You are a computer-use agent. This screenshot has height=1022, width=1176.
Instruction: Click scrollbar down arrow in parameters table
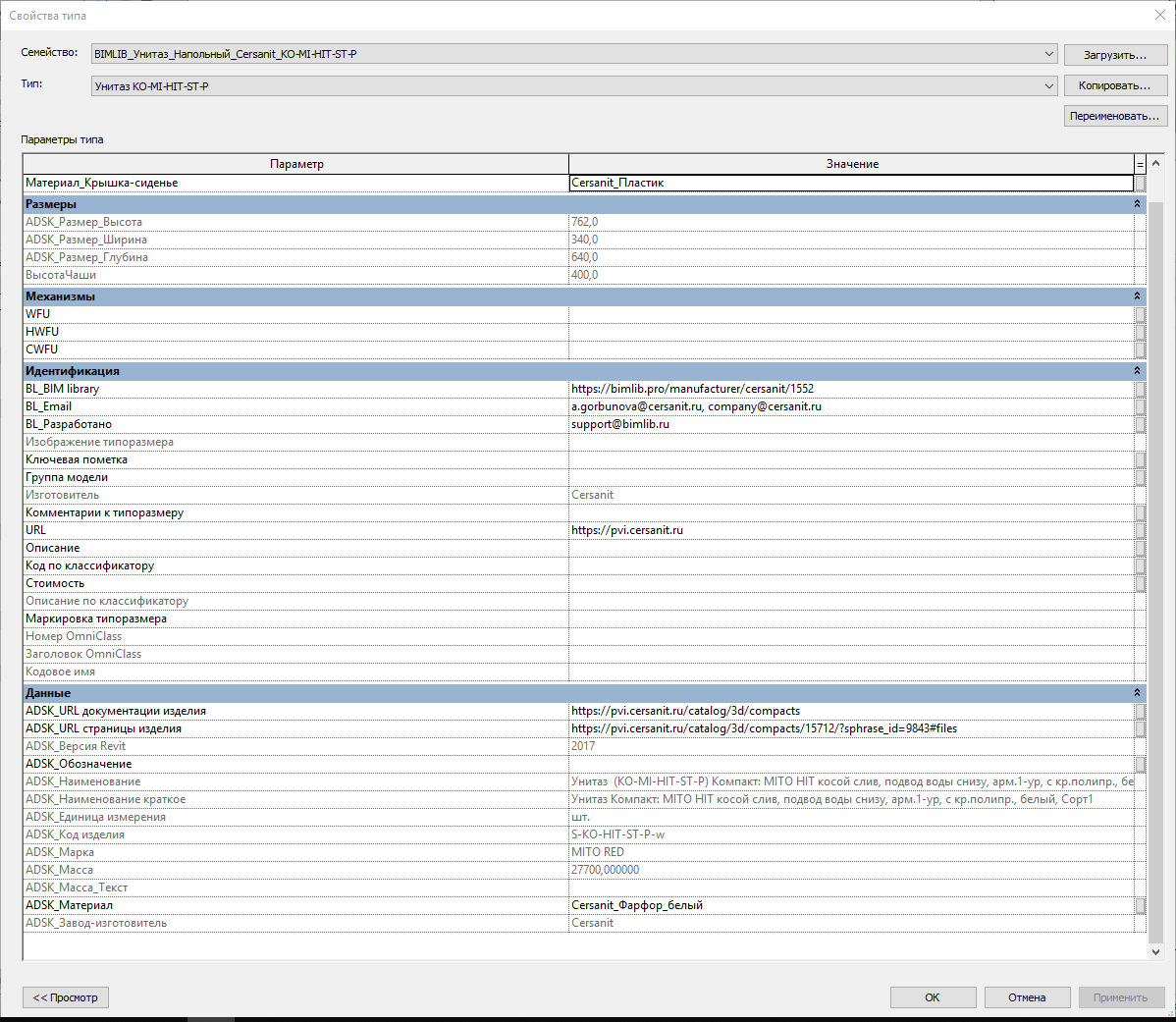(1155, 951)
